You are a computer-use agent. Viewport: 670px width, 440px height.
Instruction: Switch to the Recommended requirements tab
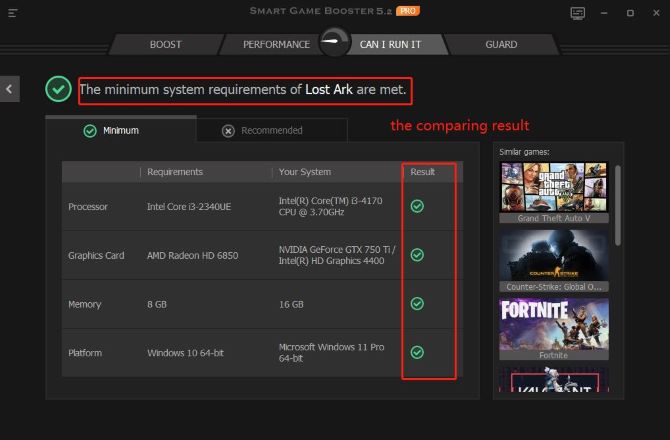coord(272,131)
